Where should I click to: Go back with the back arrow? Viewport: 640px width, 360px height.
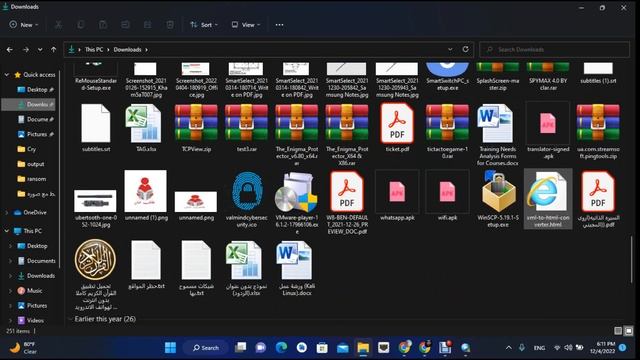[x=10, y=49]
